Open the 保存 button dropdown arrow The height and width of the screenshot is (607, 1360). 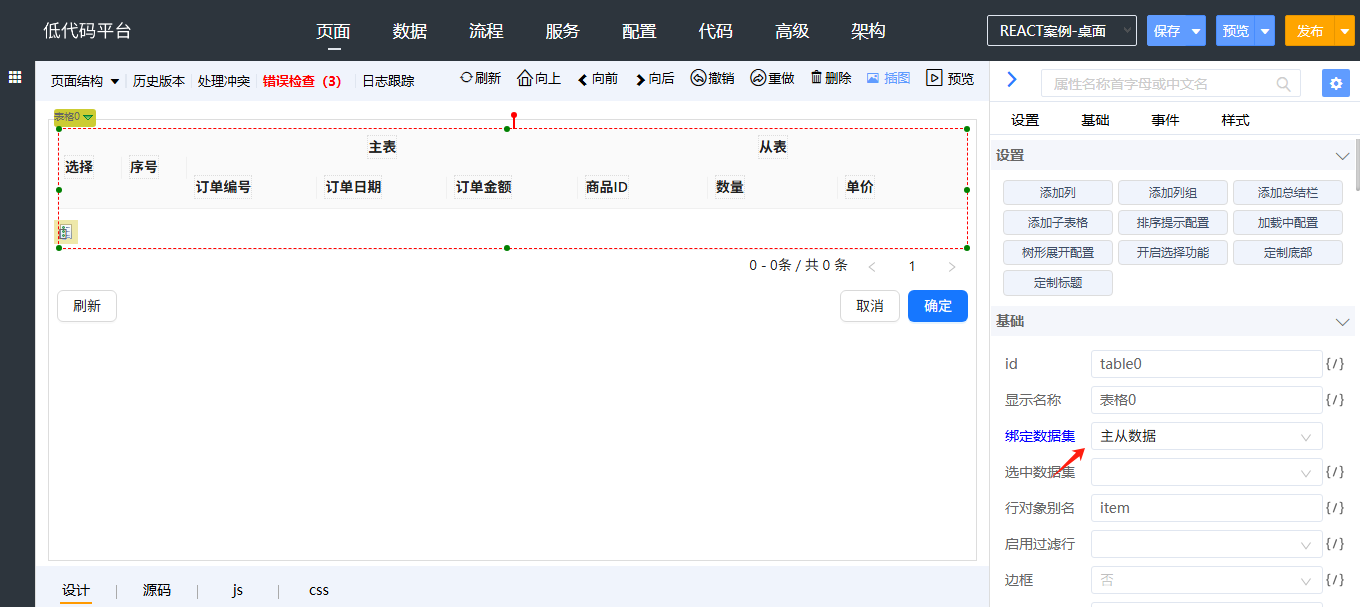coord(1196,31)
